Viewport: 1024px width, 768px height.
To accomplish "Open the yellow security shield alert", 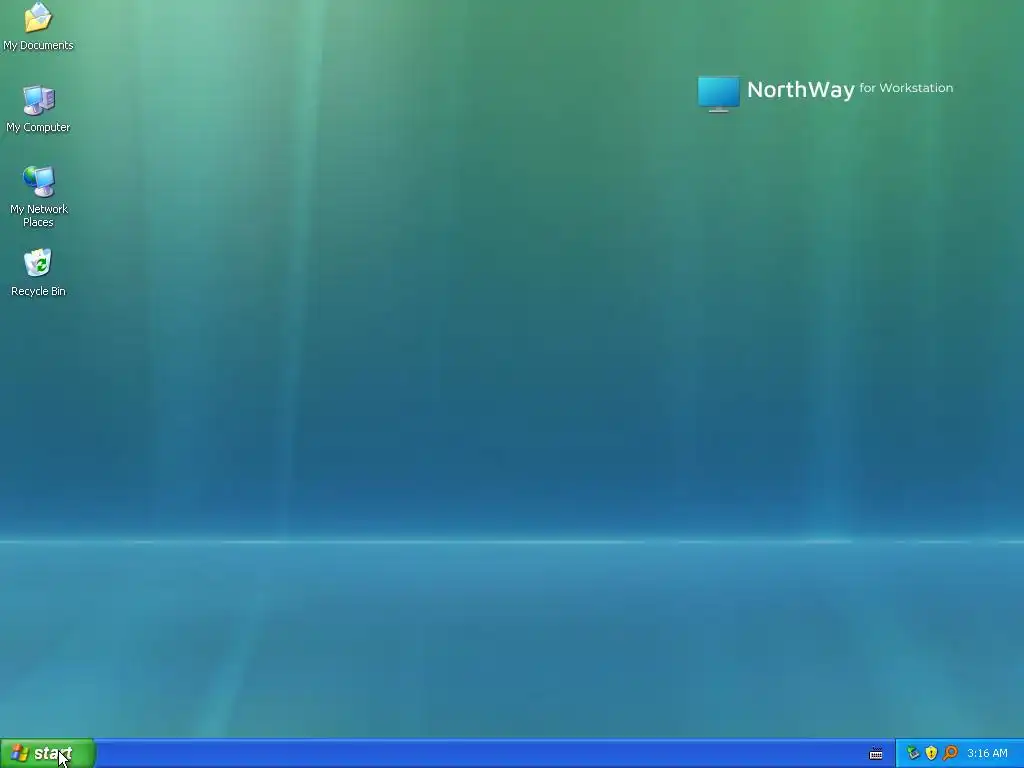I will coord(931,754).
